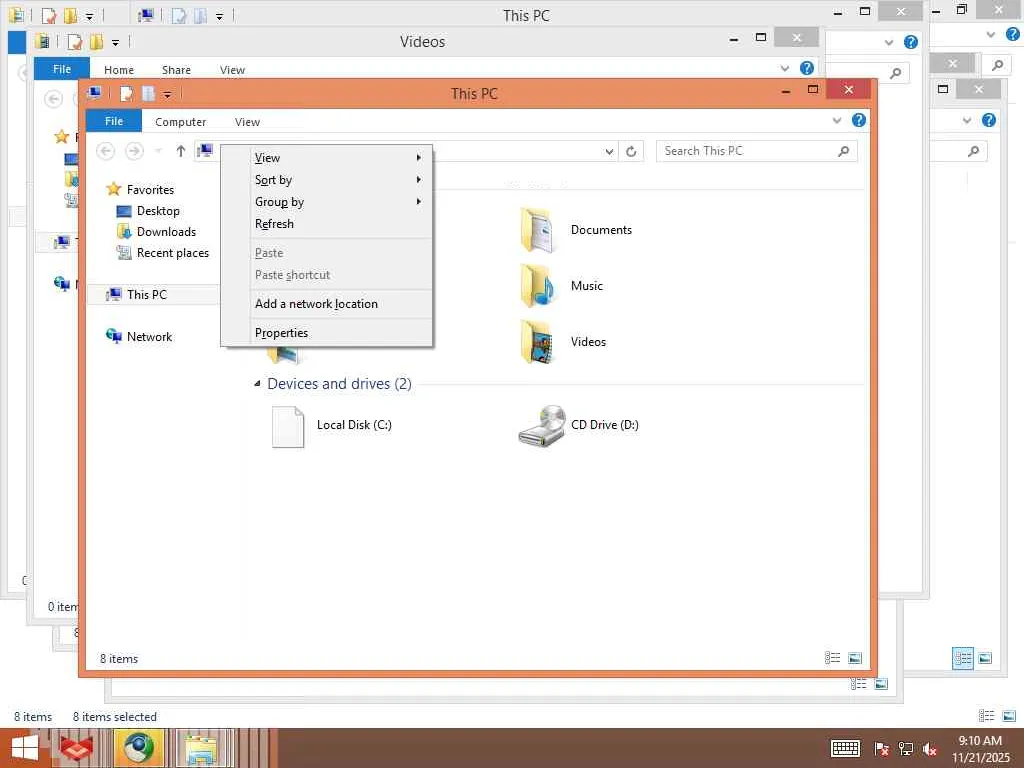Open Help in the Videos window
Viewport: 1024px width, 768px height.
tap(807, 68)
